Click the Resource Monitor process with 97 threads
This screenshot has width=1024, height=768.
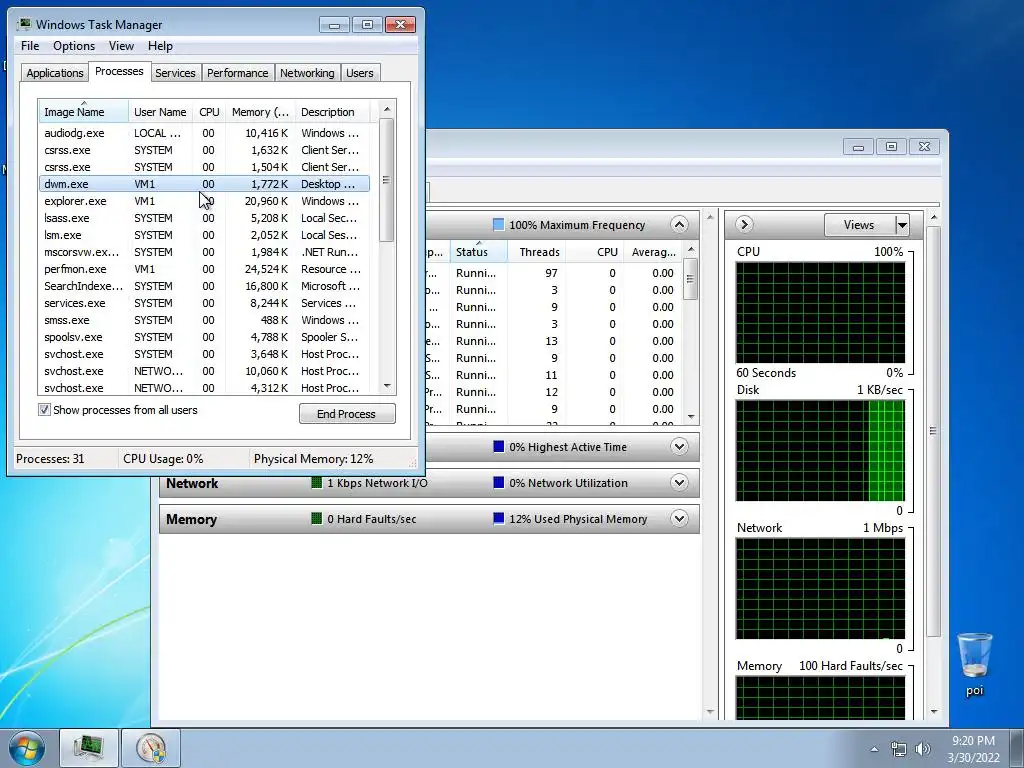(552, 273)
